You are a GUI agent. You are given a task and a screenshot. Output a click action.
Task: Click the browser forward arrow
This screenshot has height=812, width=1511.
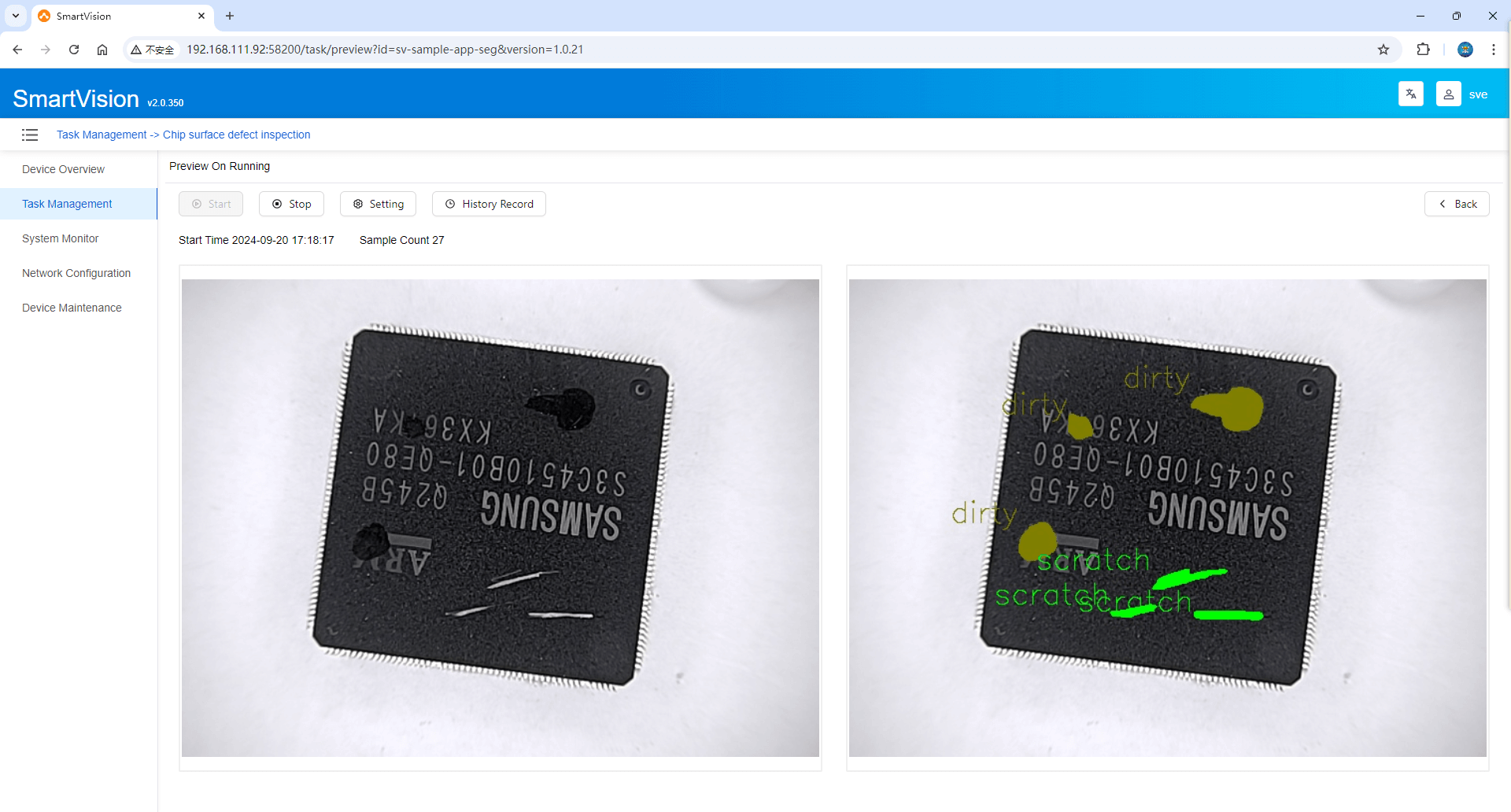click(46, 50)
